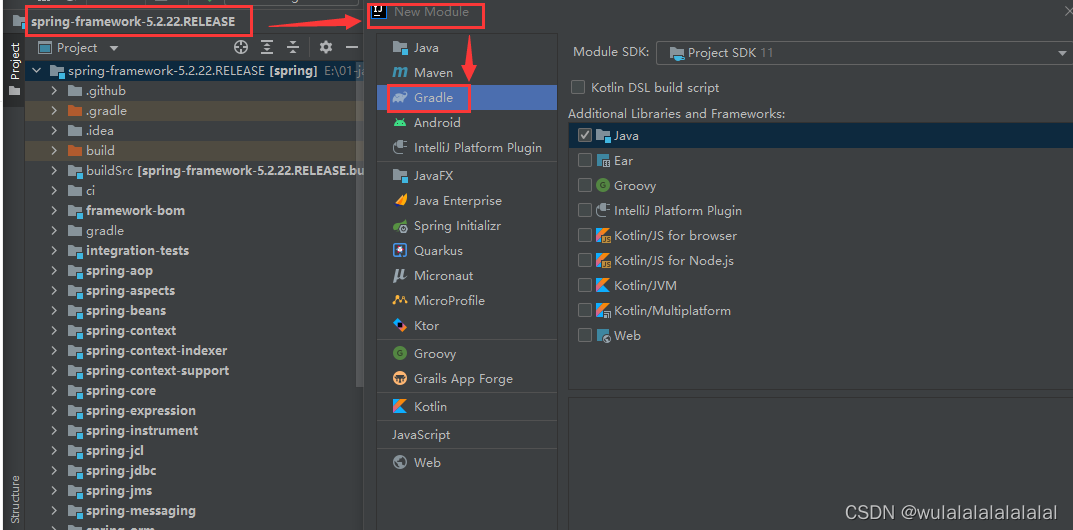The width and height of the screenshot is (1073, 530).
Task: Expand the buildSrc folder
Action: coord(54,170)
